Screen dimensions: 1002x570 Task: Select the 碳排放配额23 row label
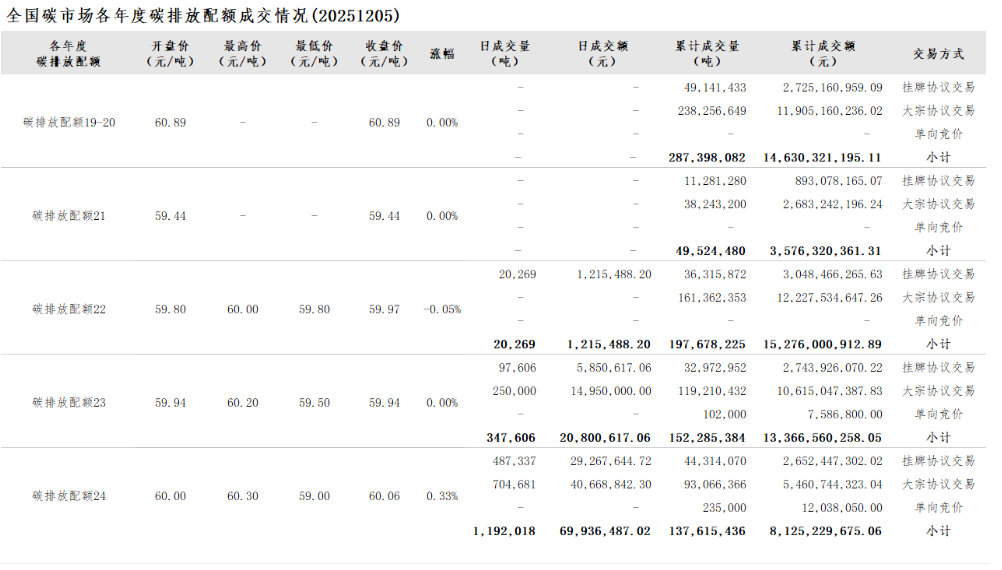coord(69,403)
